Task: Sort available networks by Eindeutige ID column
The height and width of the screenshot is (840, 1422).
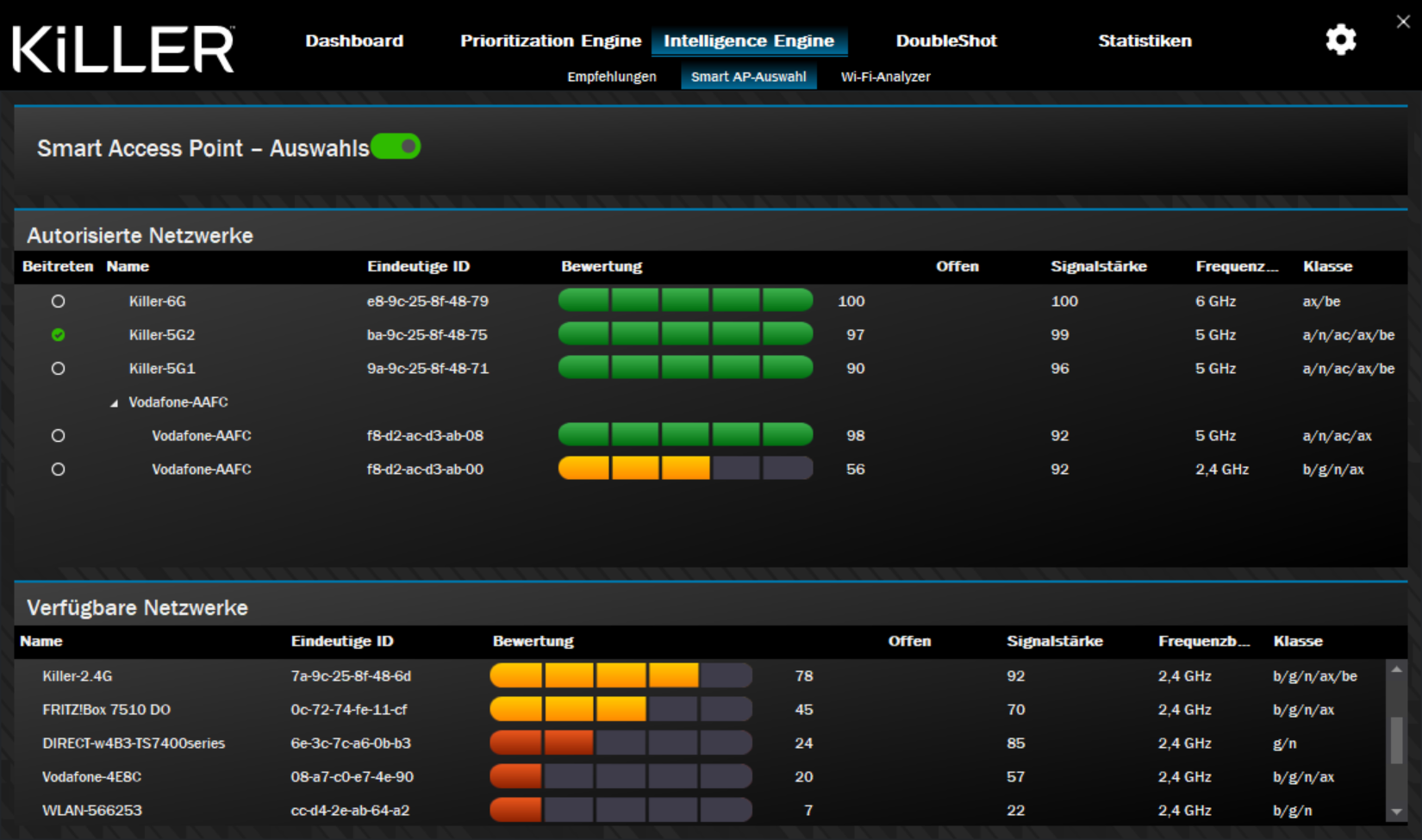Action: click(342, 641)
